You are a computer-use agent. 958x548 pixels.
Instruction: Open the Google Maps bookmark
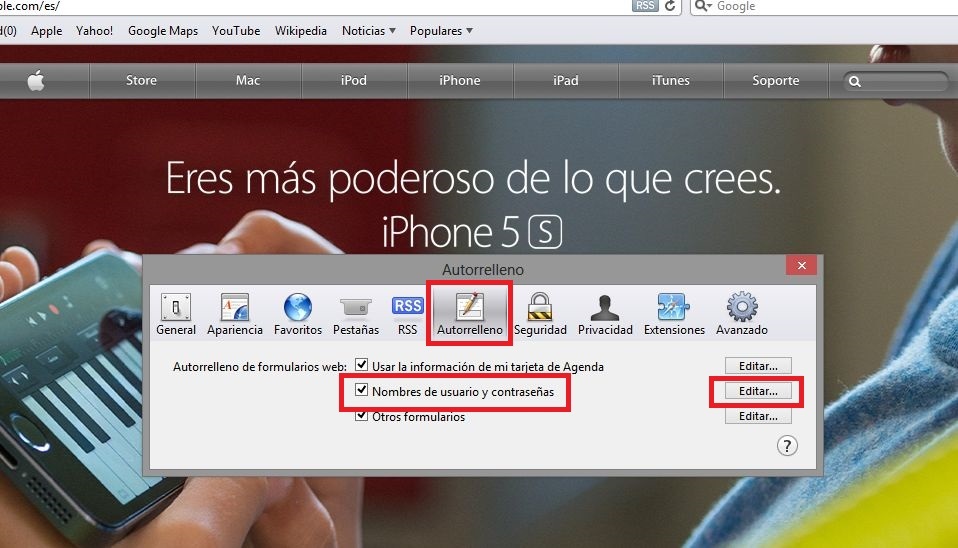coord(163,31)
